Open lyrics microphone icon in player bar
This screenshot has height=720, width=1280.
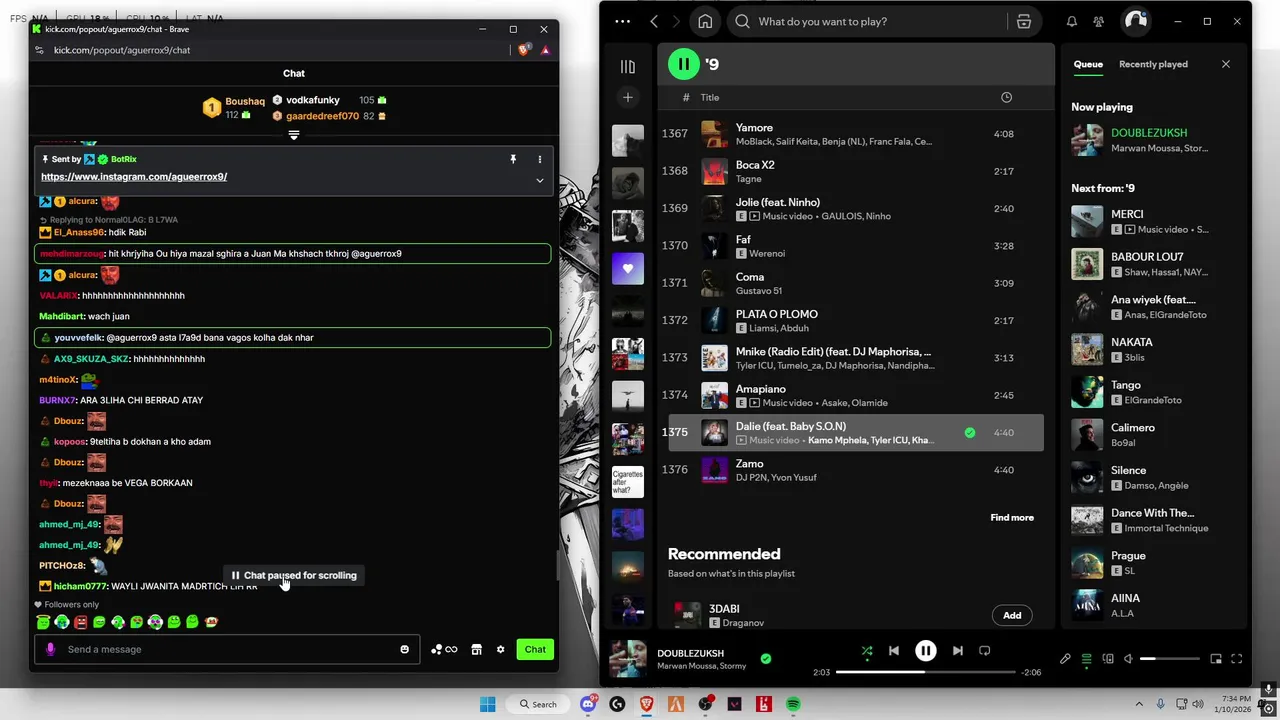click(1065, 659)
